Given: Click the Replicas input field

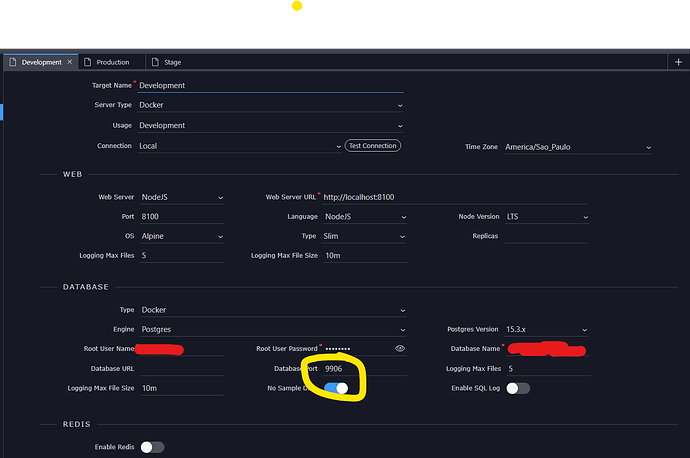Looking at the screenshot, I should click(546, 236).
